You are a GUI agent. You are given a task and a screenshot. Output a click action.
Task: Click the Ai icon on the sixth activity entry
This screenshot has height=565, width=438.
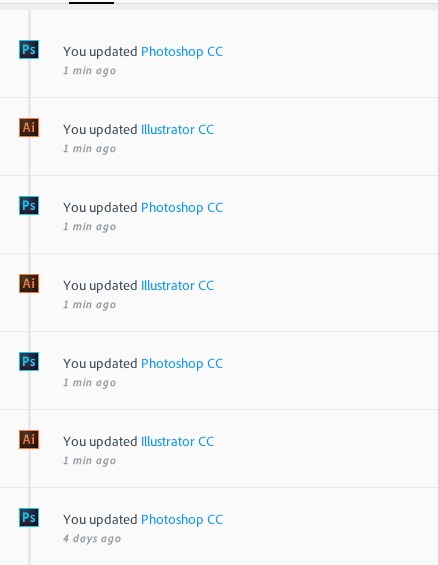[29, 440]
